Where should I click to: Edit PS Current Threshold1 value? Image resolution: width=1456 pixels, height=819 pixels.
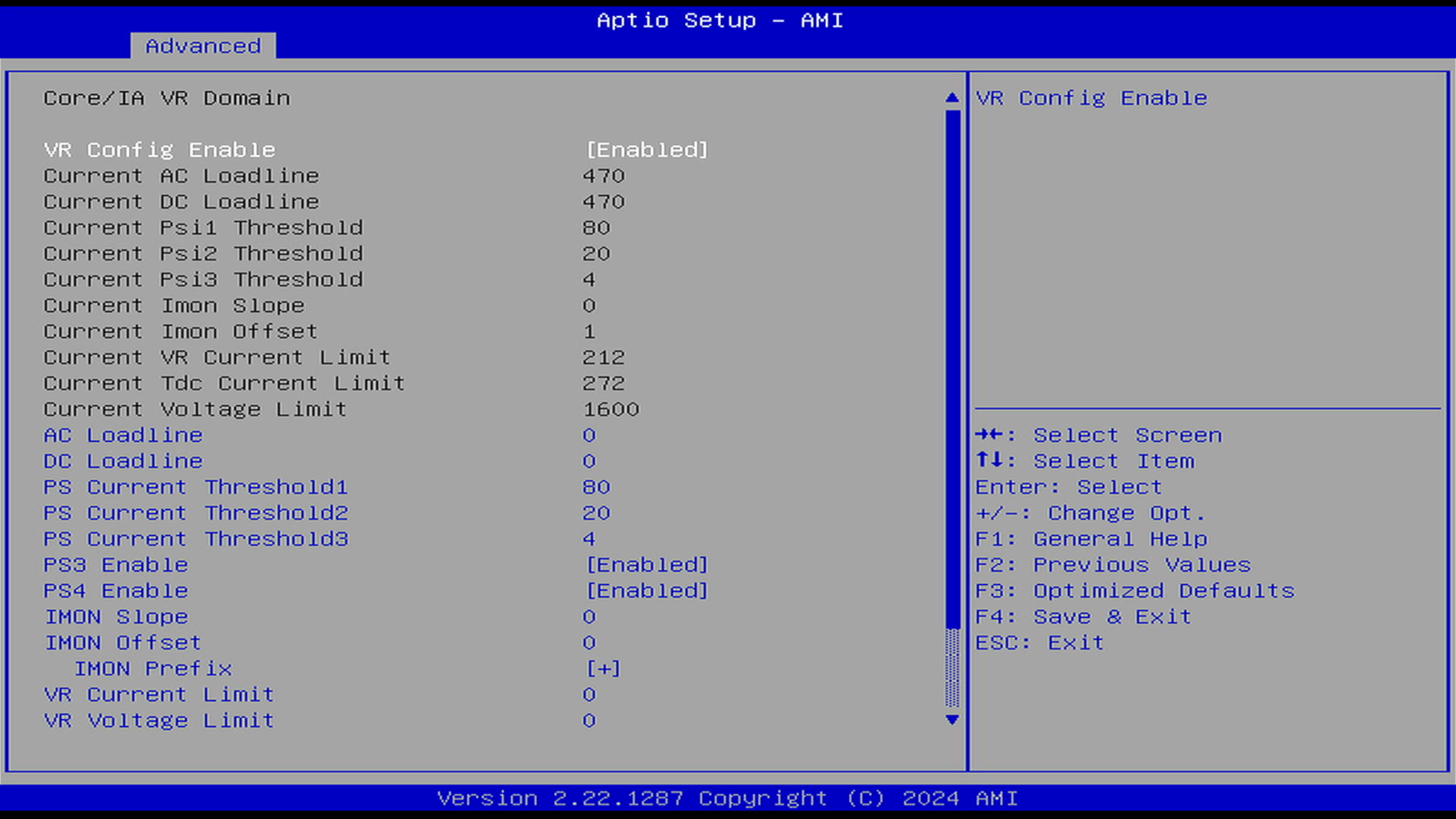(x=596, y=487)
